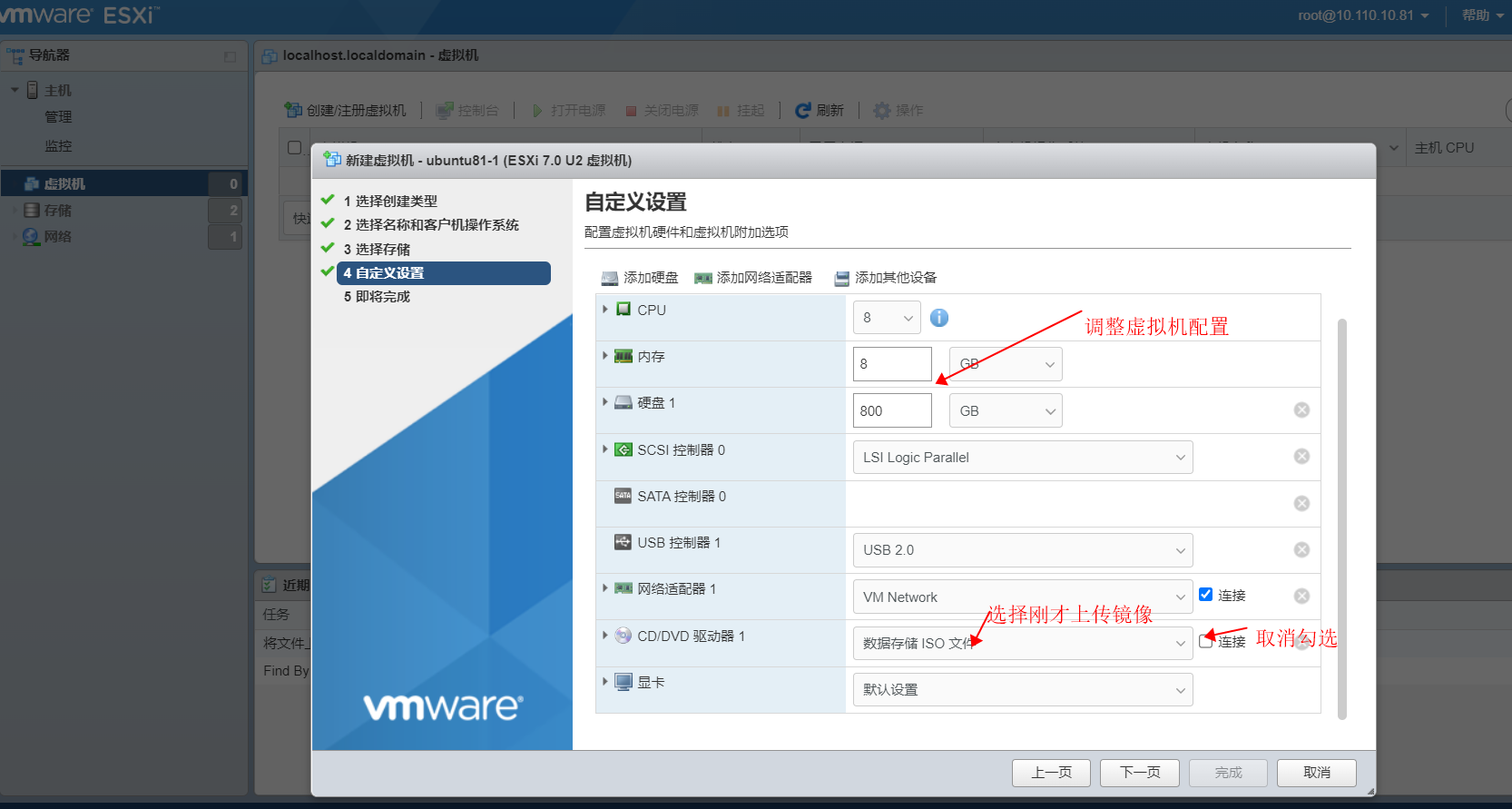Click 监控 under 主机 in navigator
The image size is (1512, 809).
58,146
